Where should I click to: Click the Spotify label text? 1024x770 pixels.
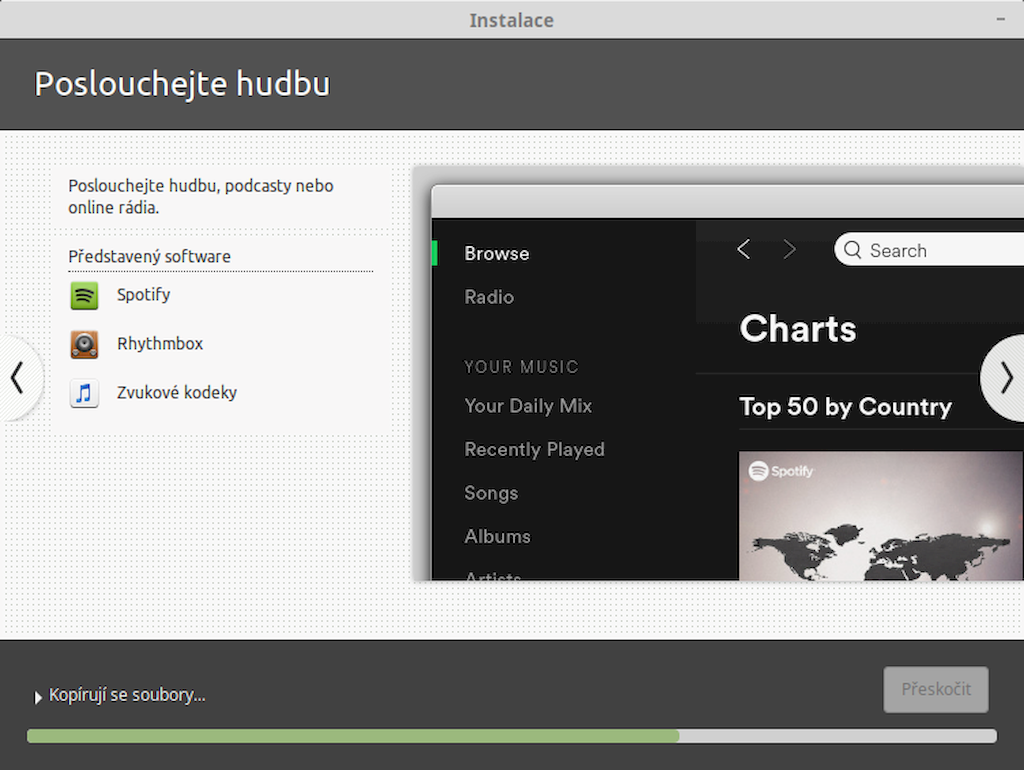coord(144,295)
